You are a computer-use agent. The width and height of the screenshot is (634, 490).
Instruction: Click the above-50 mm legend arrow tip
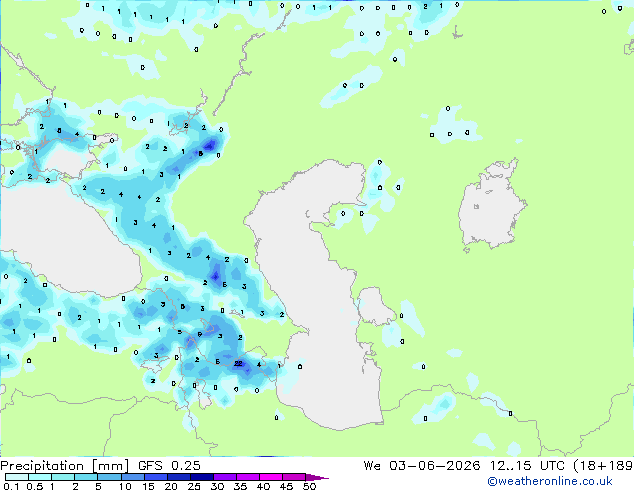click(x=317, y=477)
